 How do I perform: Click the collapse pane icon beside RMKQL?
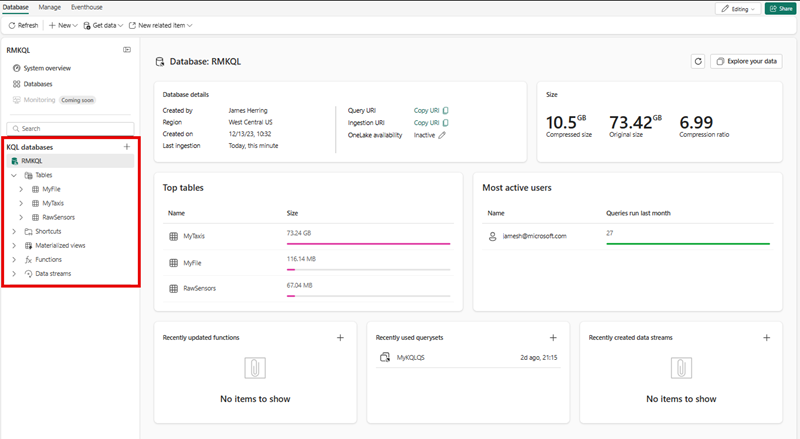(x=127, y=49)
